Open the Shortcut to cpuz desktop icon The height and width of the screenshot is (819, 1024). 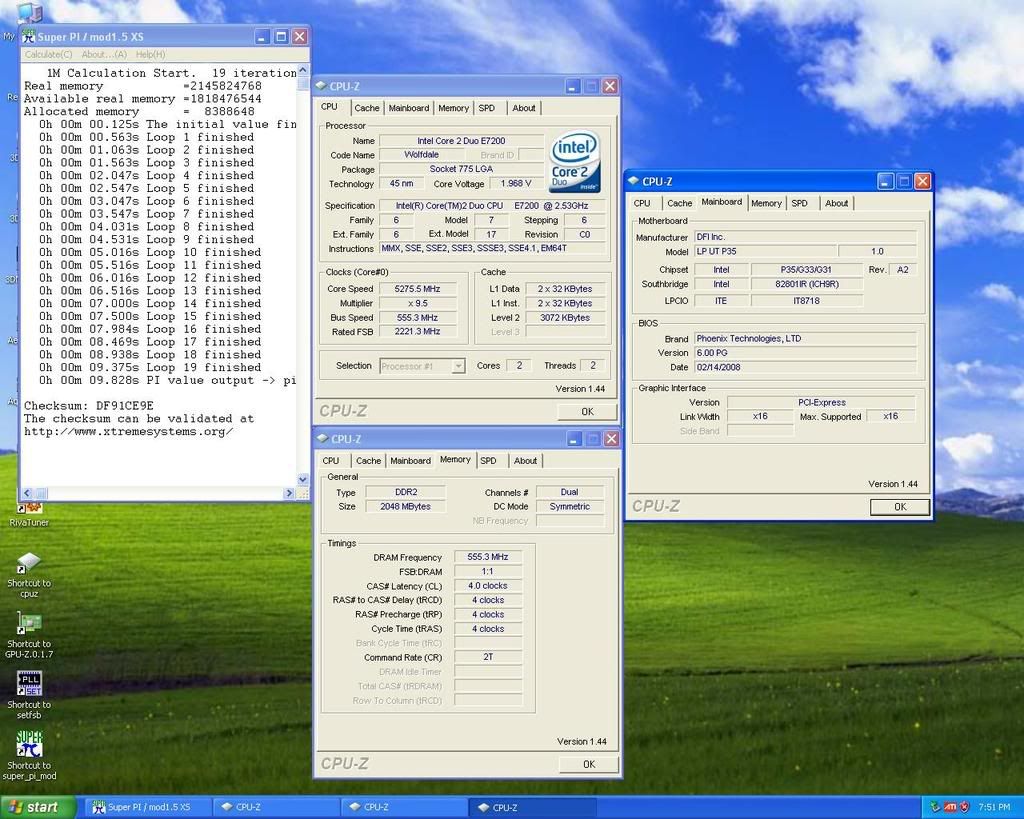29,575
